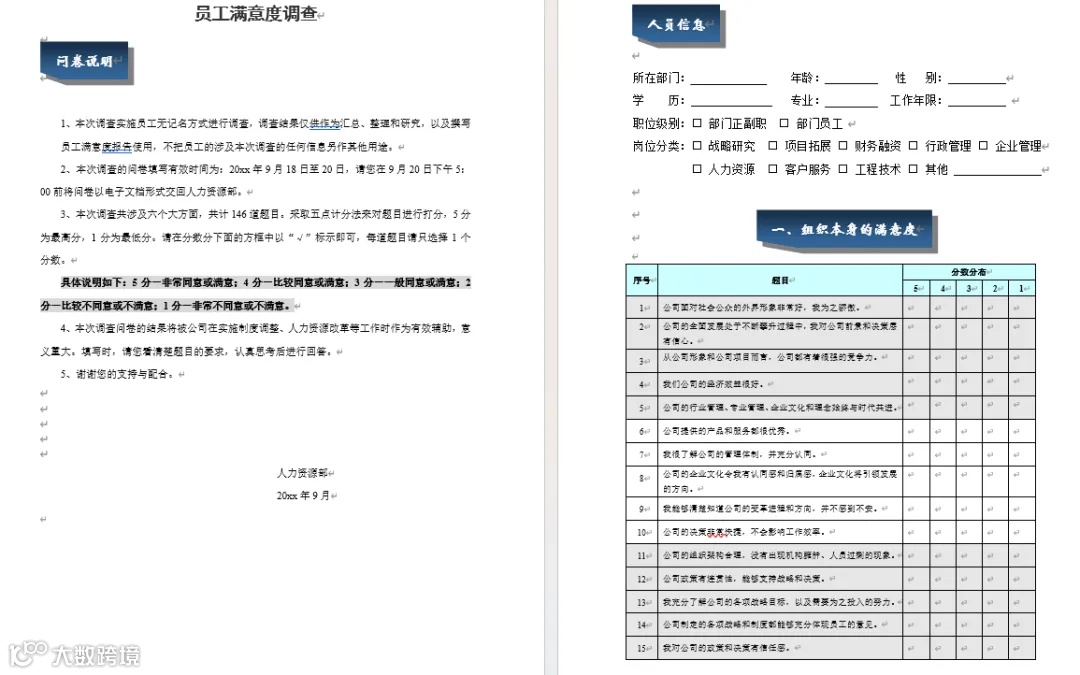Click question 15 text 我对公司的政策和决策有信任感
The height and width of the screenshot is (675, 1080).
[726, 647]
